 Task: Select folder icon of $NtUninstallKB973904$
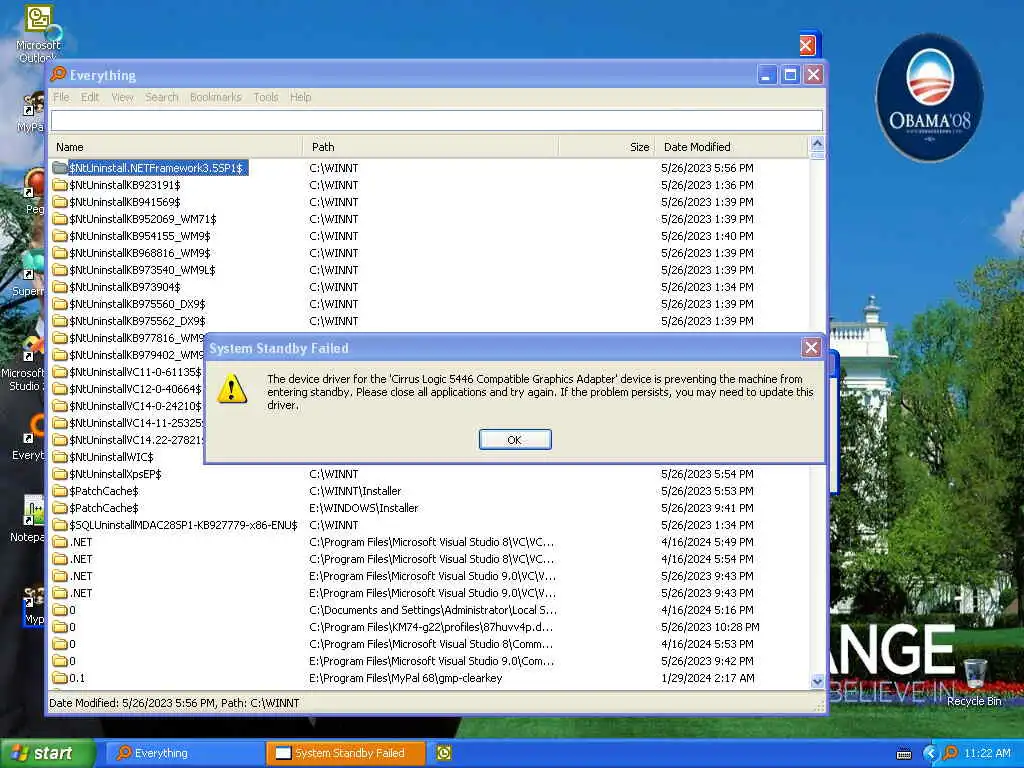point(60,287)
